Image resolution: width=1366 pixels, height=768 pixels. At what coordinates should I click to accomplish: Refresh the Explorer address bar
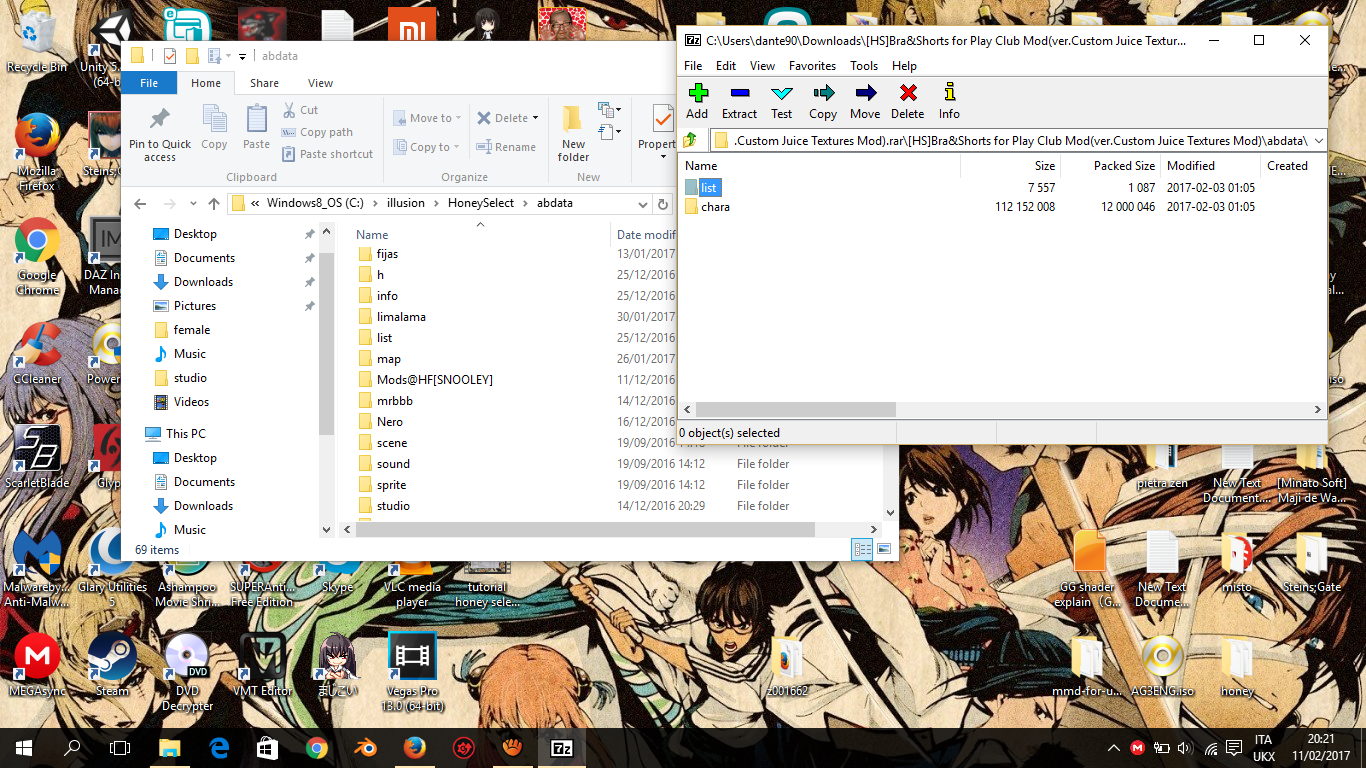pyautogui.click(x=662, y=203)
